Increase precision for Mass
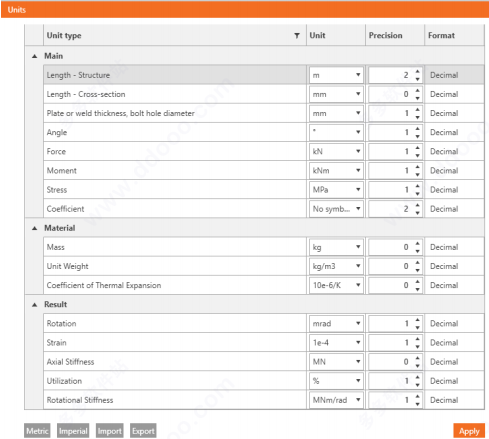 tap(417, 243)
